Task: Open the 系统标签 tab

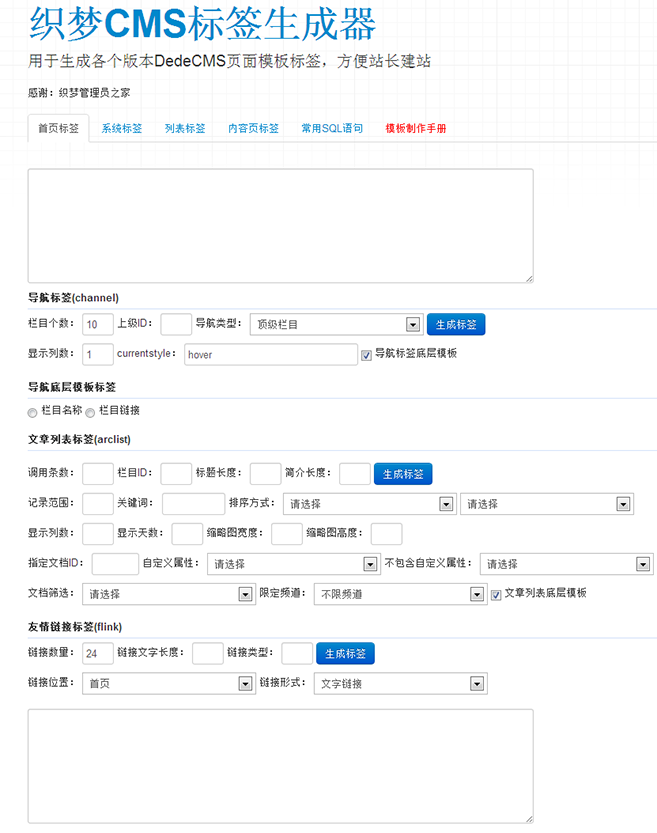Action: (x=122, y=128)
